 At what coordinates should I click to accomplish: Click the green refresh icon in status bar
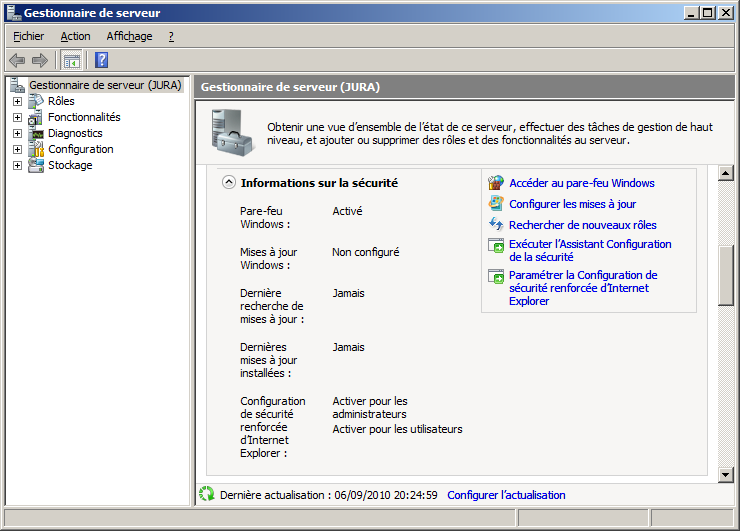pos(207,494)
